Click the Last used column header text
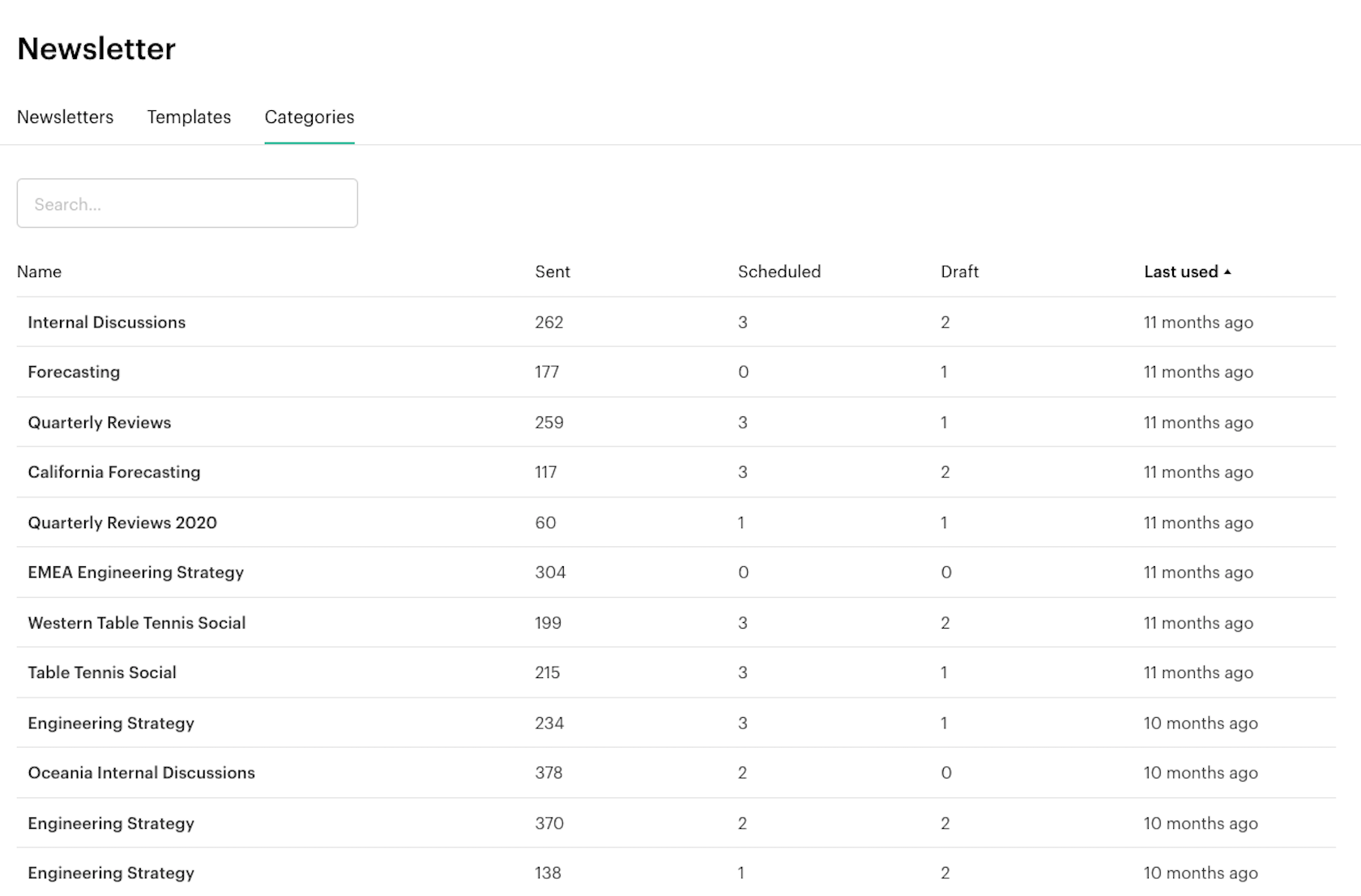1361x896 pixels. coord(1180,271)
